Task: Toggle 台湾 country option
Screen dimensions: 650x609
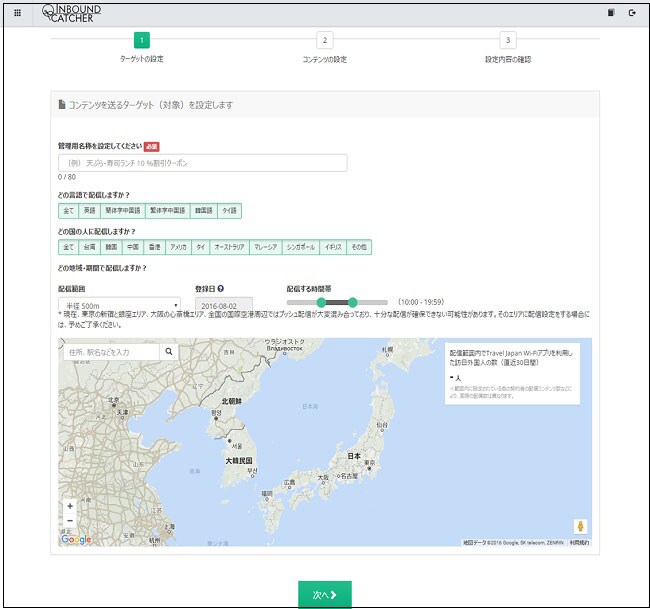Action: point(90,247)
